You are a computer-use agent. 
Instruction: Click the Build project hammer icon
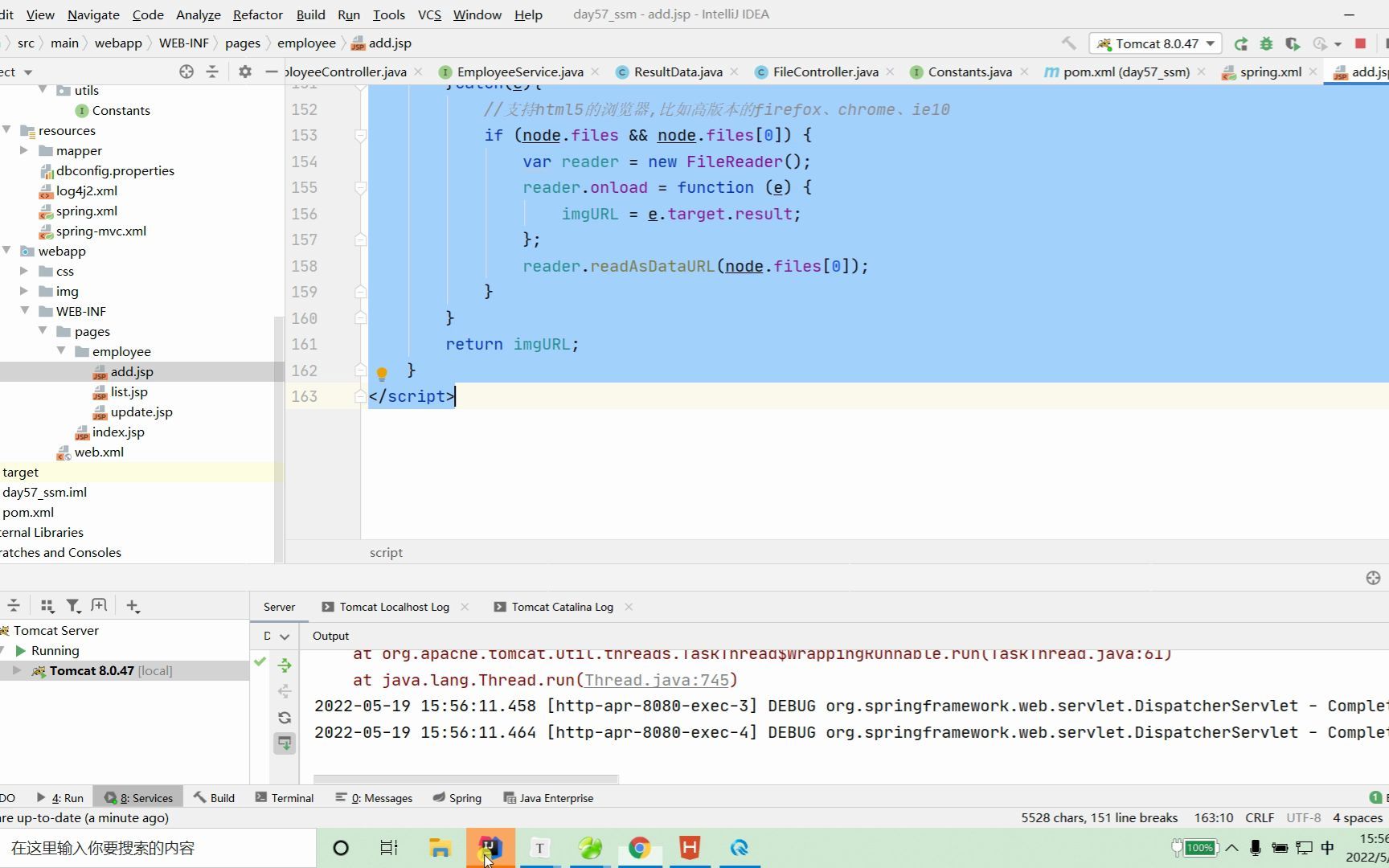[x=1068, y=43]
